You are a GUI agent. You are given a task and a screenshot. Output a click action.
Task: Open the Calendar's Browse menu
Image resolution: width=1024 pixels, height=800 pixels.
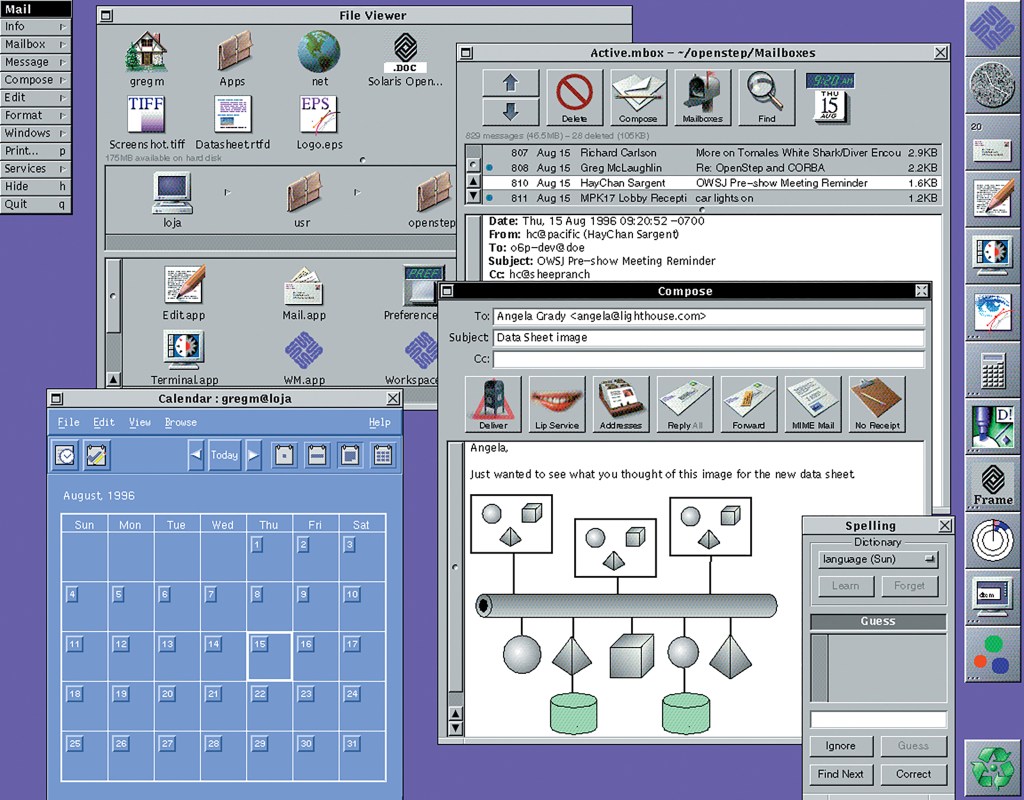click(180, 423)
